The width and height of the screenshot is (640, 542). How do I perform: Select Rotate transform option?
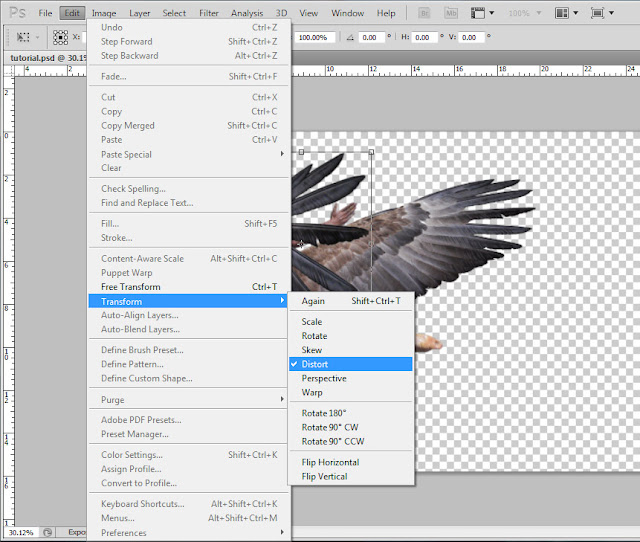pos(350,336)
